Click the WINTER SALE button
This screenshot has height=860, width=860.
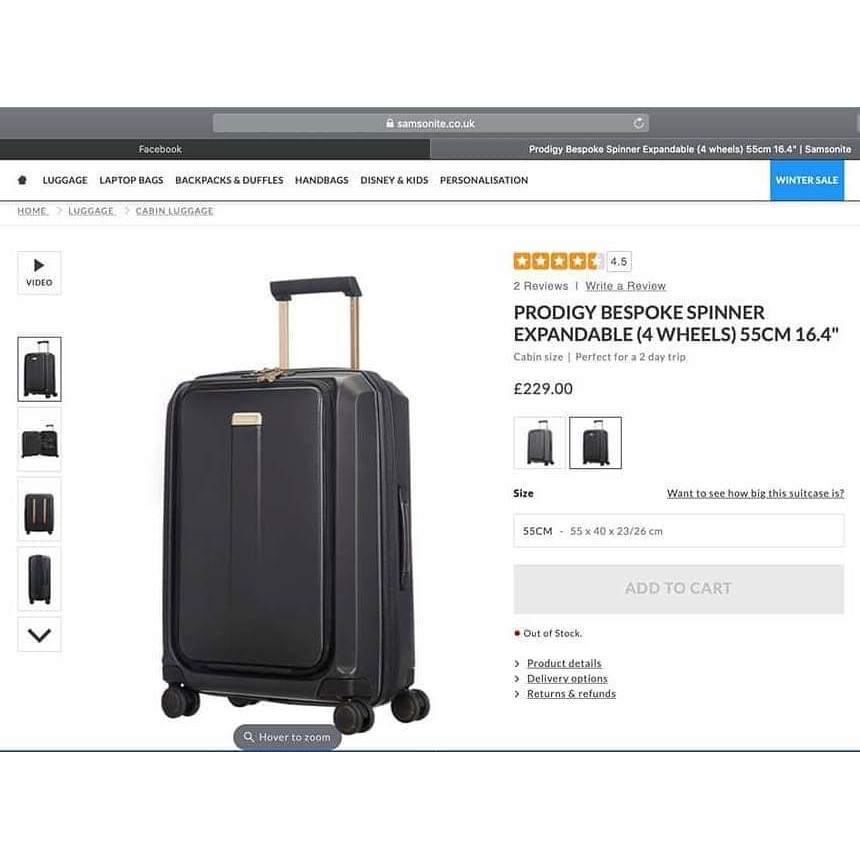[x=807, y=180]
